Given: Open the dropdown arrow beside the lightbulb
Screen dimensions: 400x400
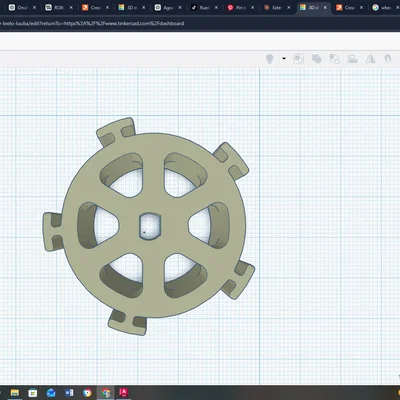Looking at the screenshot, I should click(284, 58).
